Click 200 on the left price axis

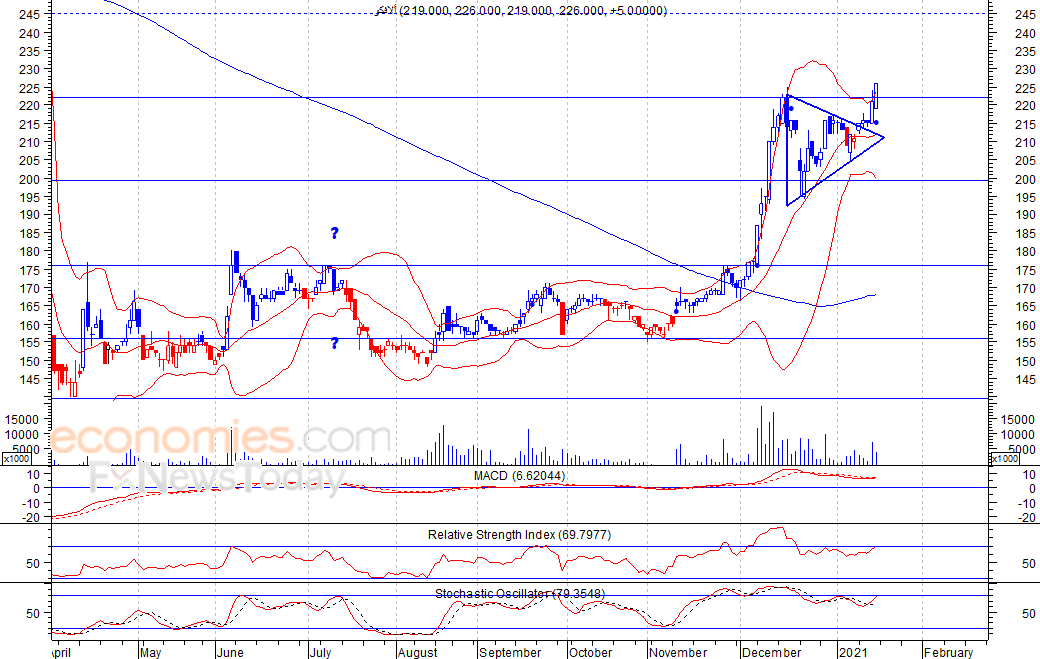coord(30,179)
